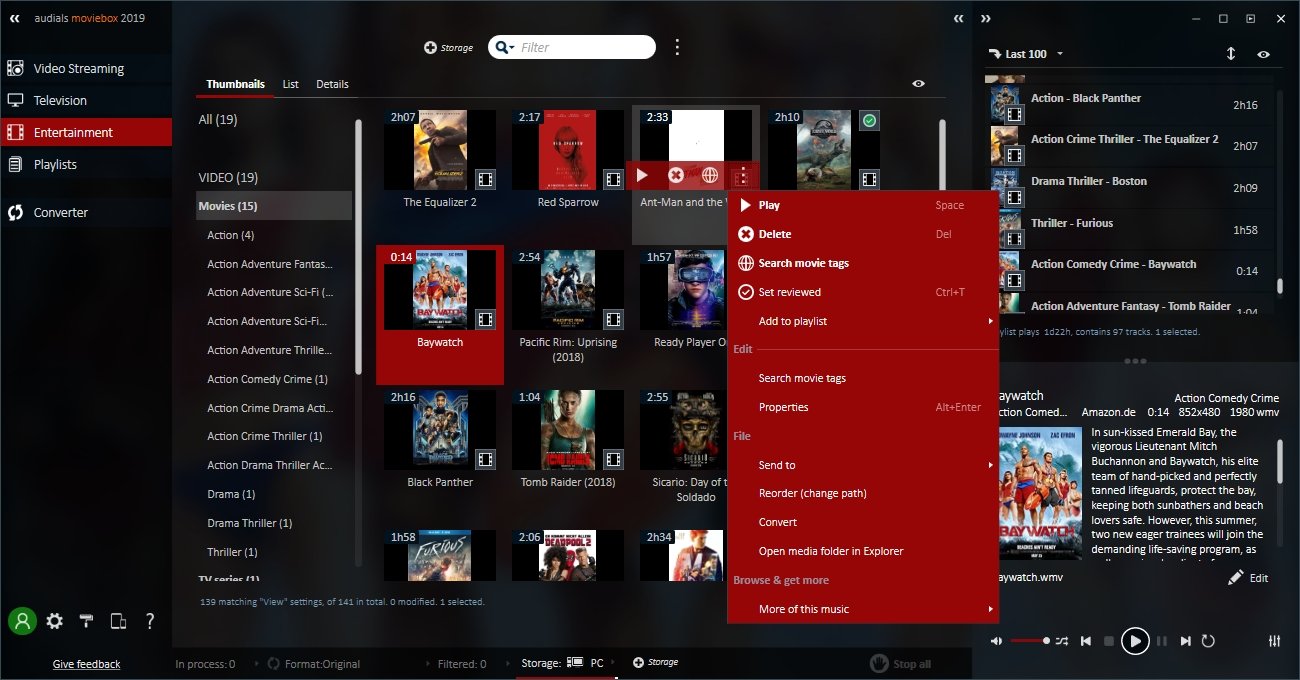The width and height of the screenshot is (1300, 680).
Task: Open the Last 100 playlist dropdown
Action: point(1026,54)
